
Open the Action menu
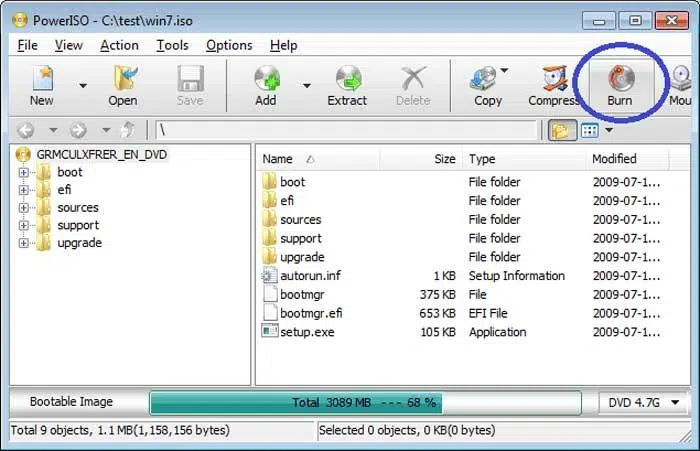tap(119, 45)
